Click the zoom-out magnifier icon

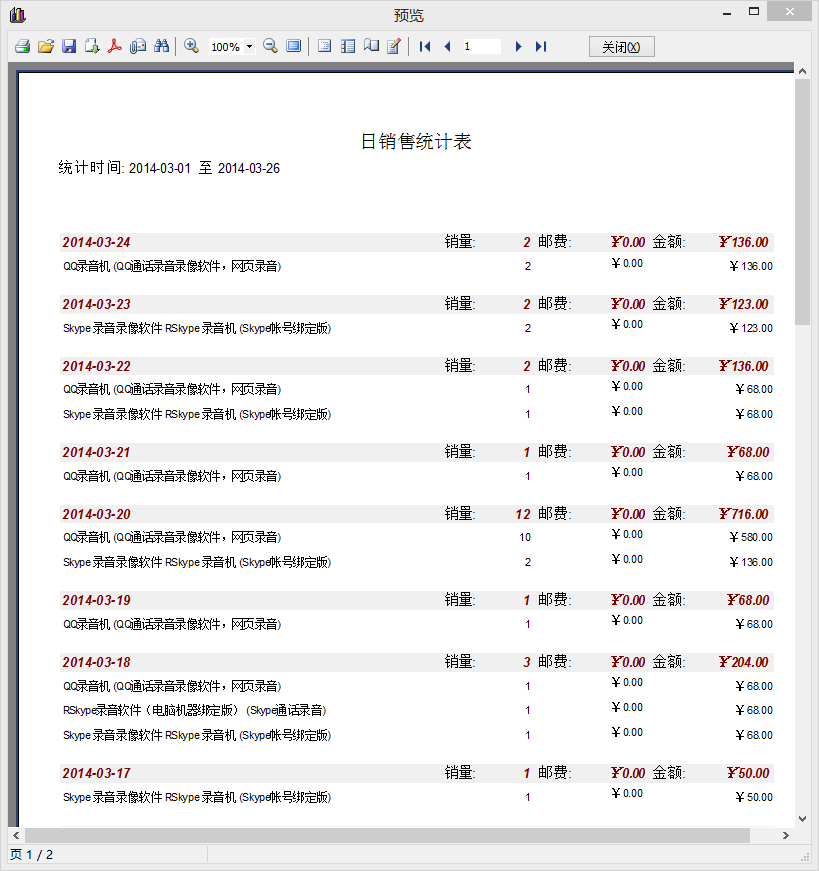[271, 46]
